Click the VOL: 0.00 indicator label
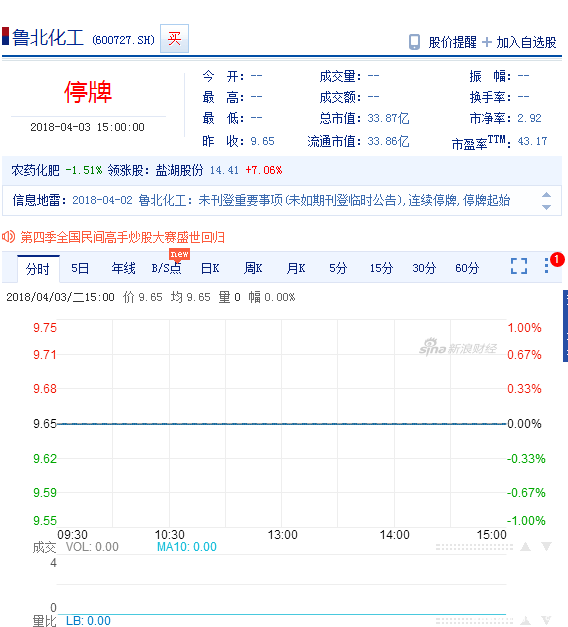Screen dimensions: 568x627 coord(92,547)
